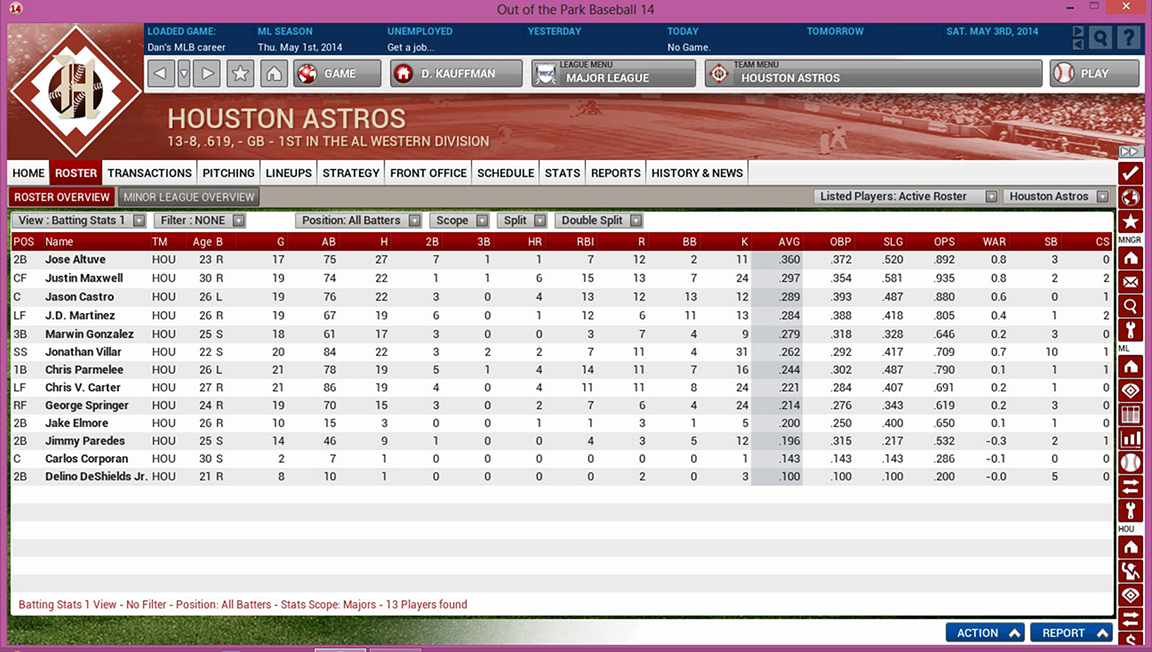Click the bar chart icon in sidebar
Screen dimensions: 1152x652
1130,439
